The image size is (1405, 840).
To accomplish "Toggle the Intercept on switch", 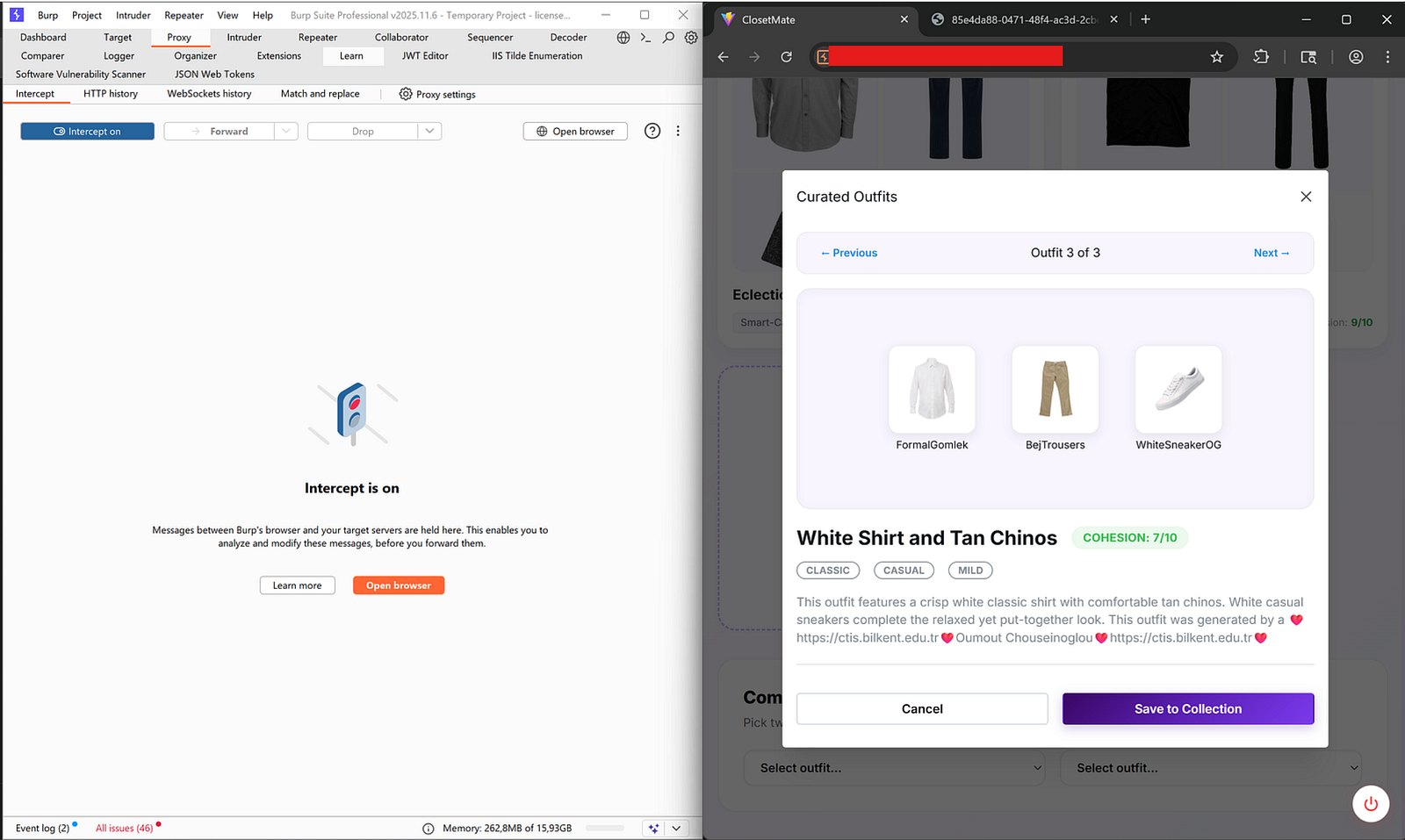I will tap(87, 132).
